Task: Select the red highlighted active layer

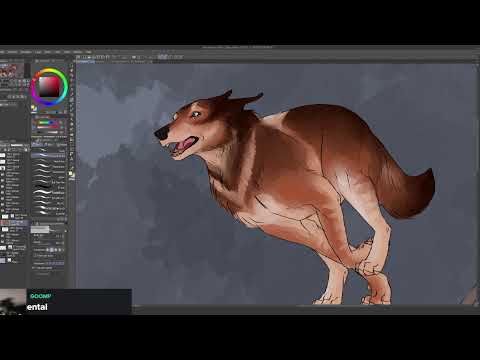Action: pos(15,222)
